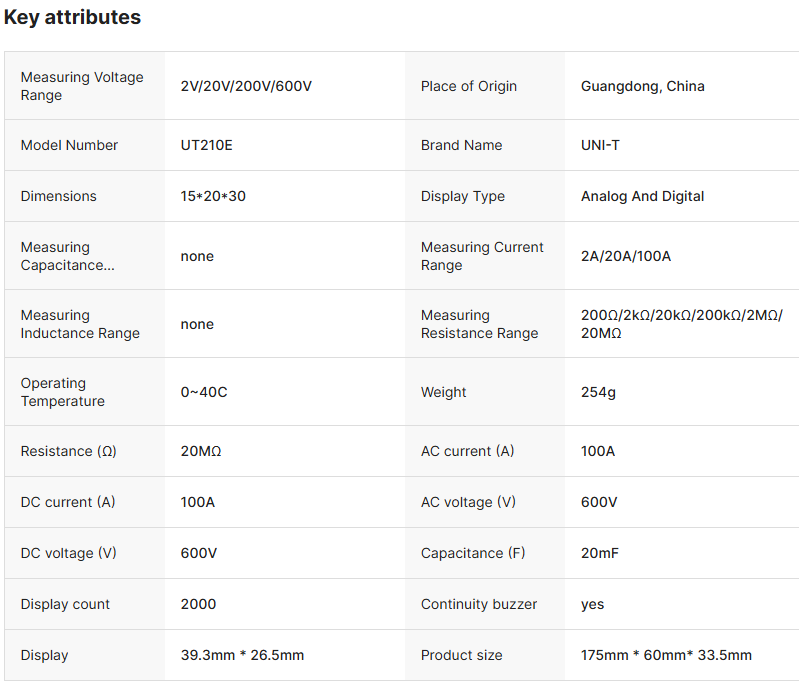Click the Capacitance (F) 20mF value

tap(602, 553)
